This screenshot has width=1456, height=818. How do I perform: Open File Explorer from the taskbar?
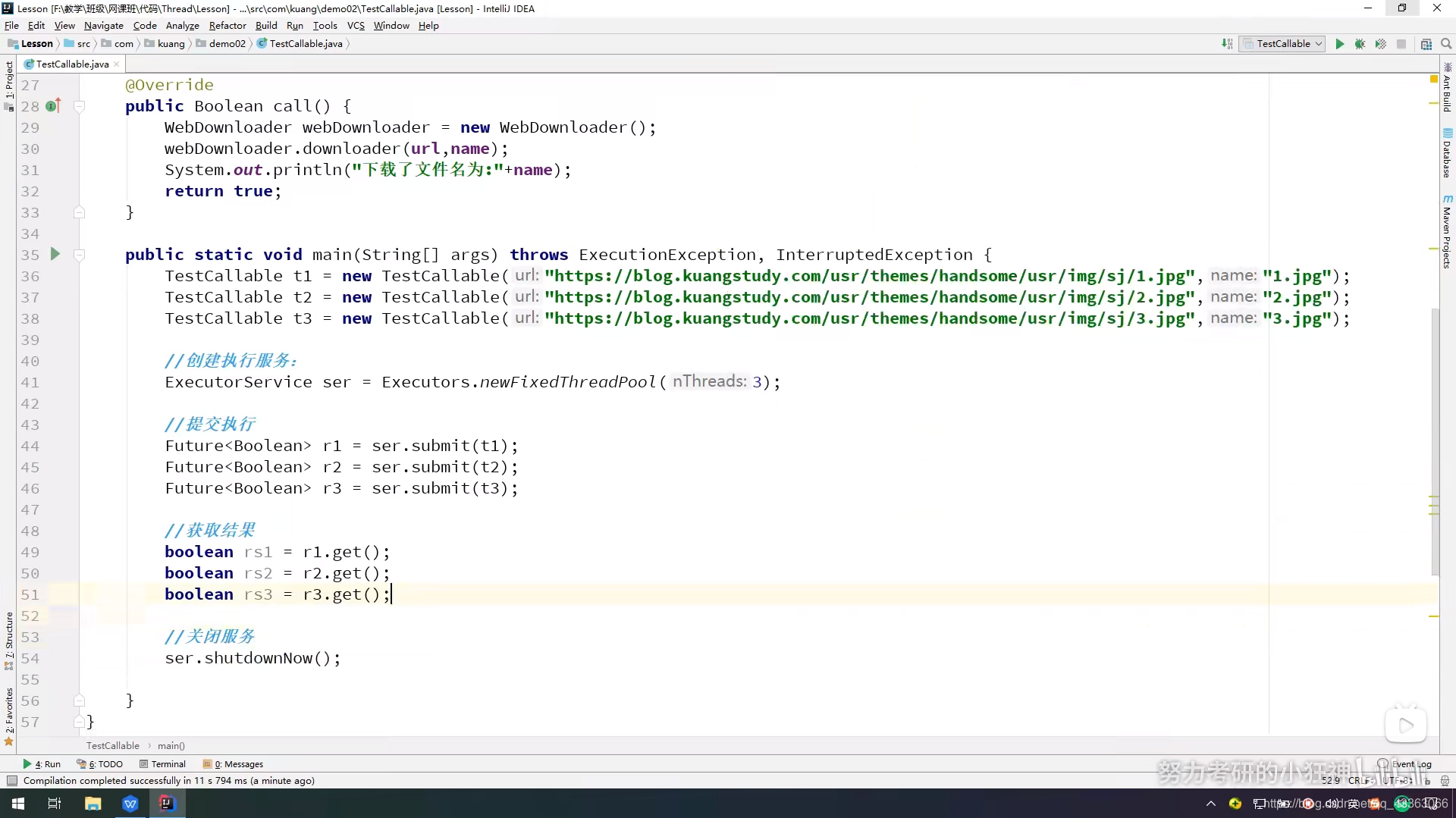(93, 804)
